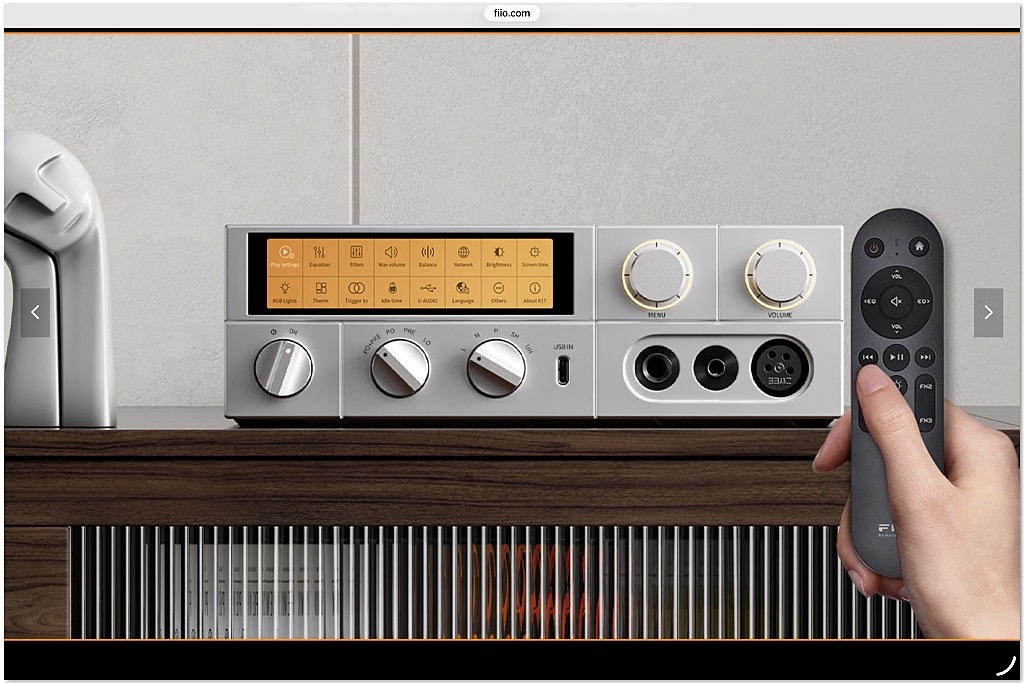Click the play/pause button on the remote

tap(897, 357)
